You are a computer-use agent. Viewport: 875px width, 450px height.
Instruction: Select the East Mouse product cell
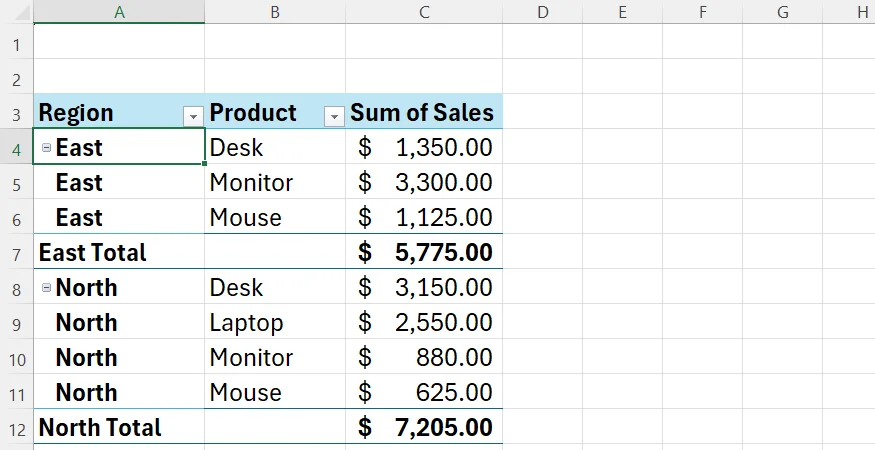pyautogui.click(x=275, y=217)
